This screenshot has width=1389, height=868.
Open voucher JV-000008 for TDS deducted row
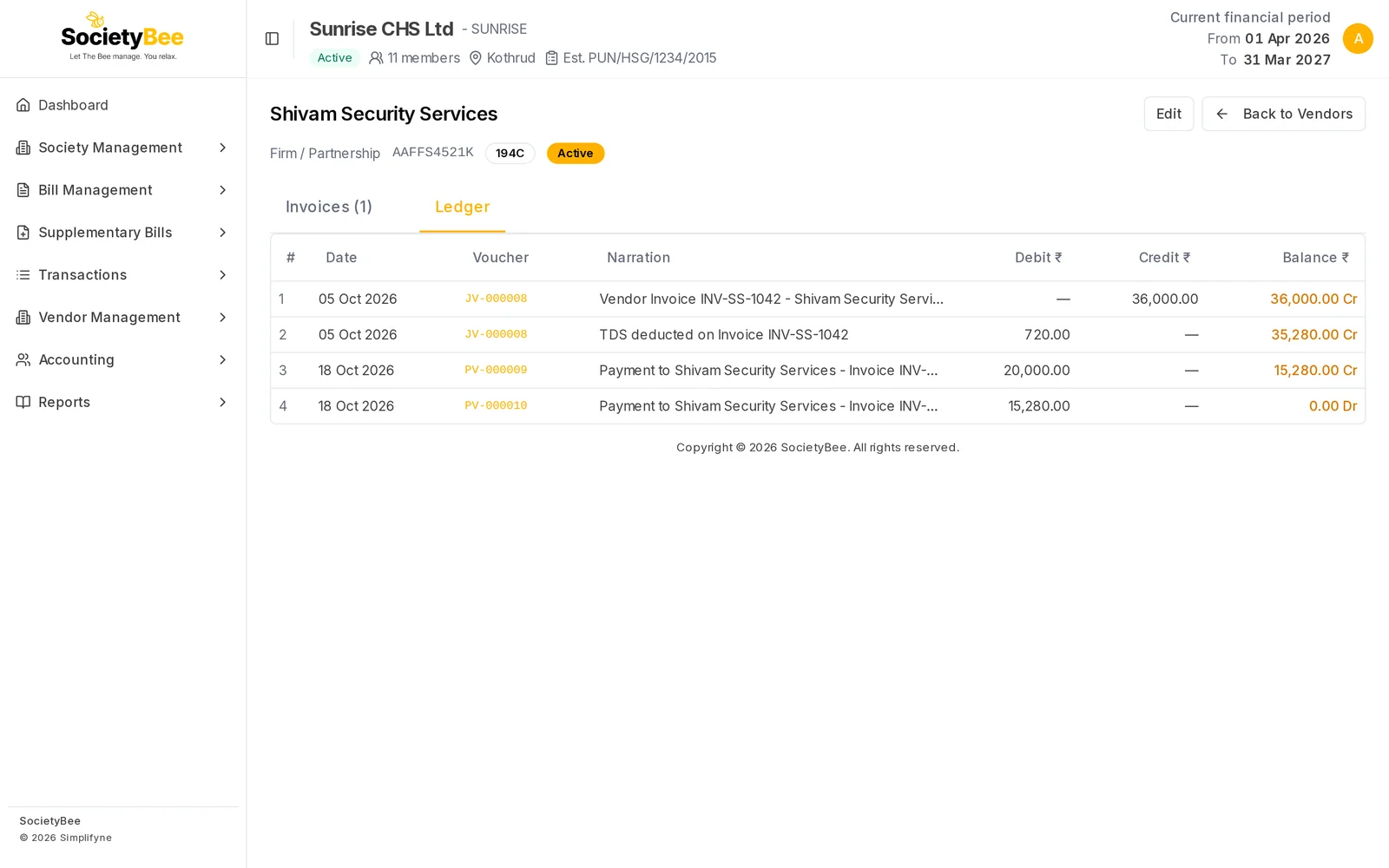coord(496,334)
